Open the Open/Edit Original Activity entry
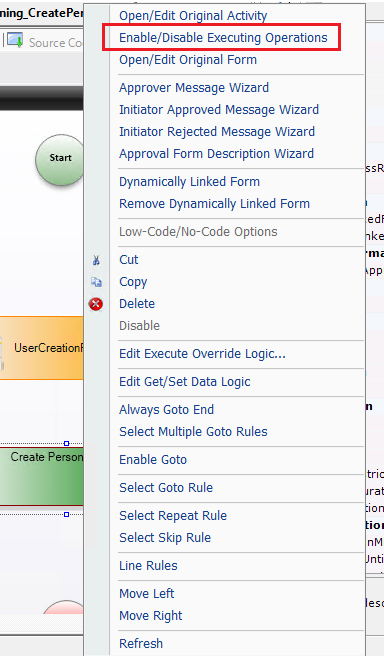Image resolution: width=384 pixels, height=656 pixels. click(193, 15)
